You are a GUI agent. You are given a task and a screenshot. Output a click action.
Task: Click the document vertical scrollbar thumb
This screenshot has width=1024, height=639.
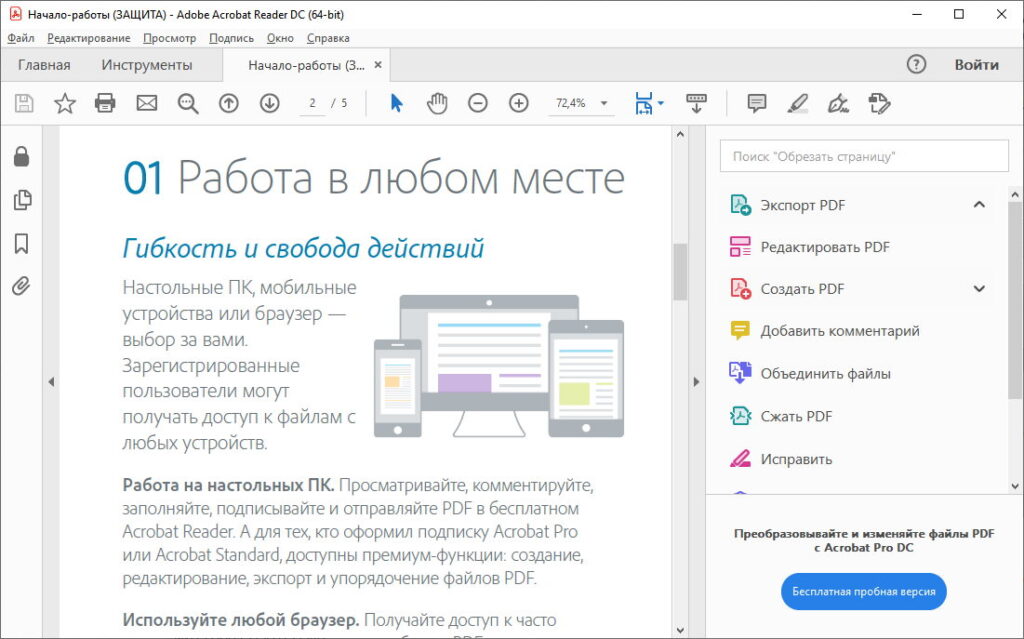680,271
